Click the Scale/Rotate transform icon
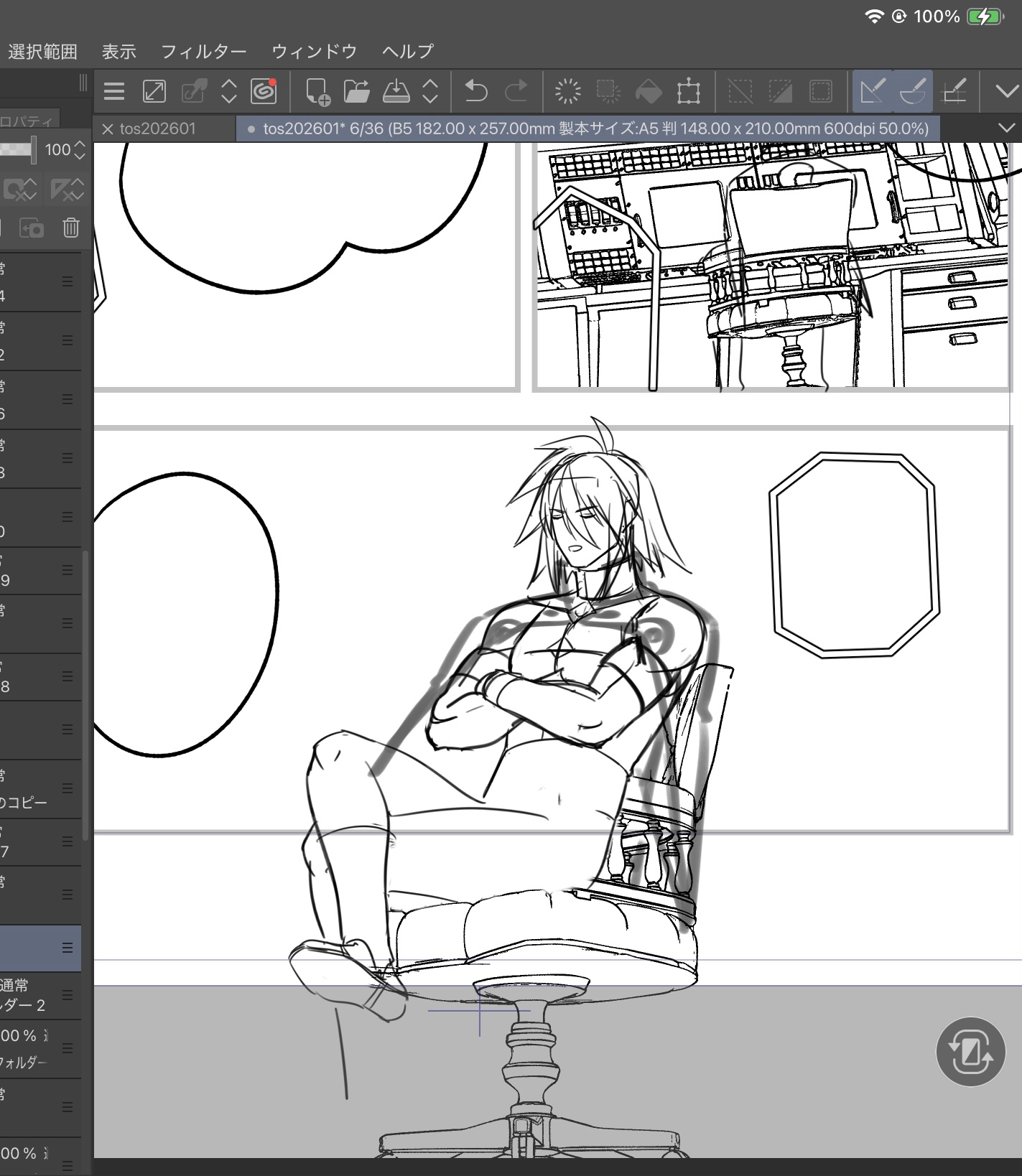This screenshot has width=1022, height=1176. (688, 91)
